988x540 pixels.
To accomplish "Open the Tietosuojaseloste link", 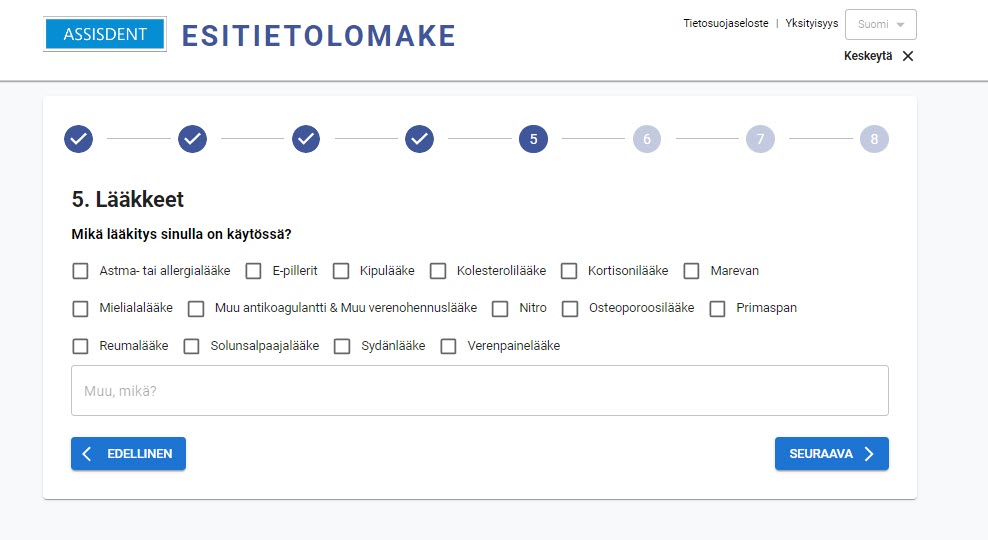I will tap(726, 23).
